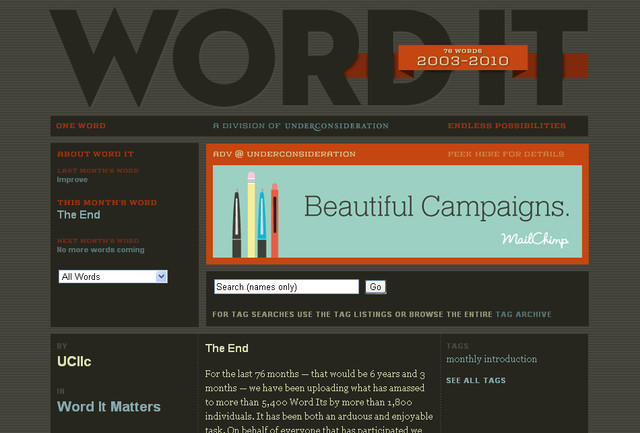Image resolution: width=640 pixels, height=433 pixels.
Task: Click the orange 76 Words 2003-2010 badge
Action: point(463,58)
